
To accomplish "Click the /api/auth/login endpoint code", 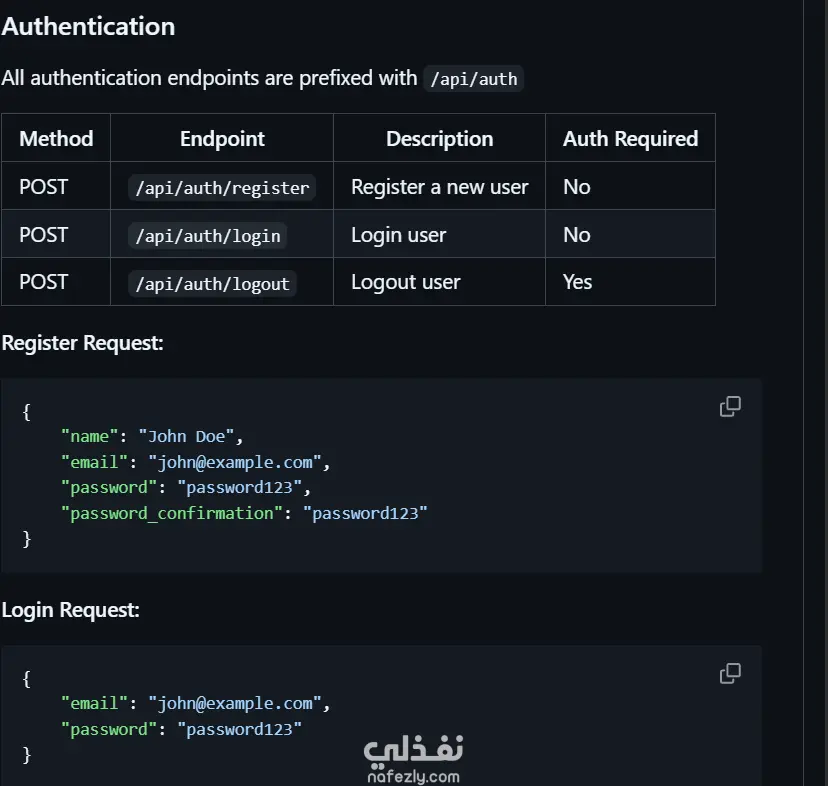I will 208,235.
